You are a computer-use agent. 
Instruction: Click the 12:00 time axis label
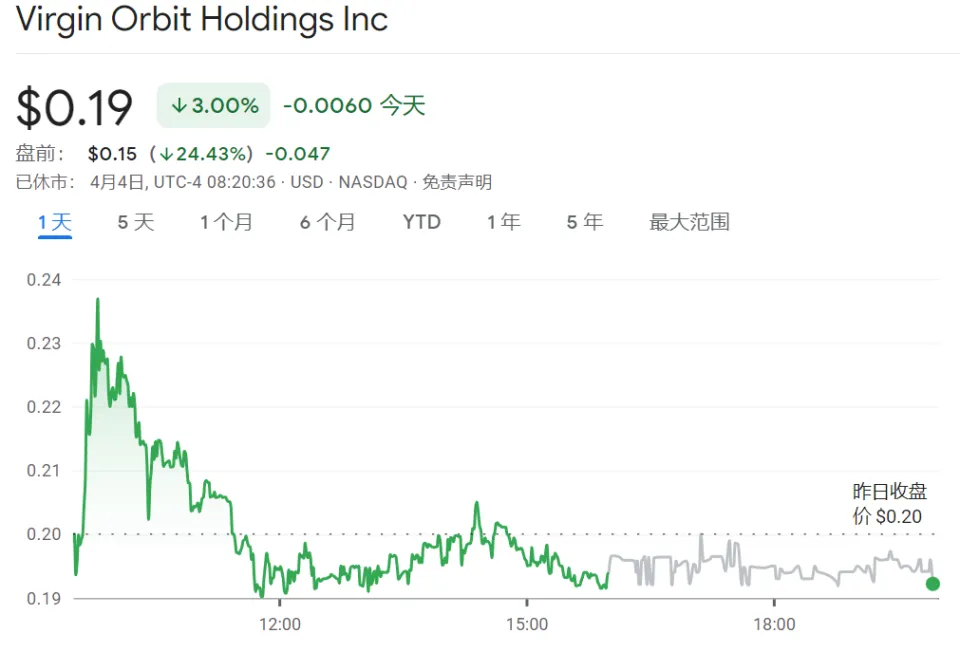click(x=280, y=625)
